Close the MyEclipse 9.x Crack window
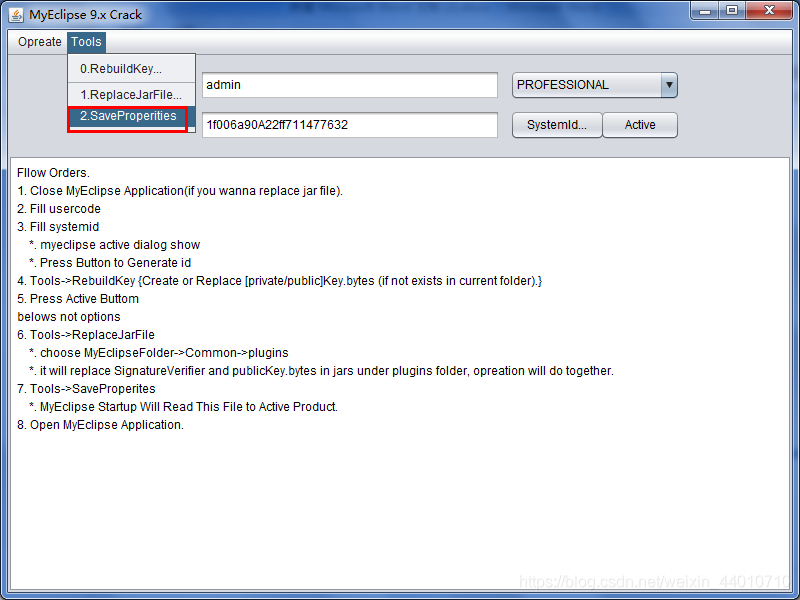This screenshot has height=600, width=800. 769,10
